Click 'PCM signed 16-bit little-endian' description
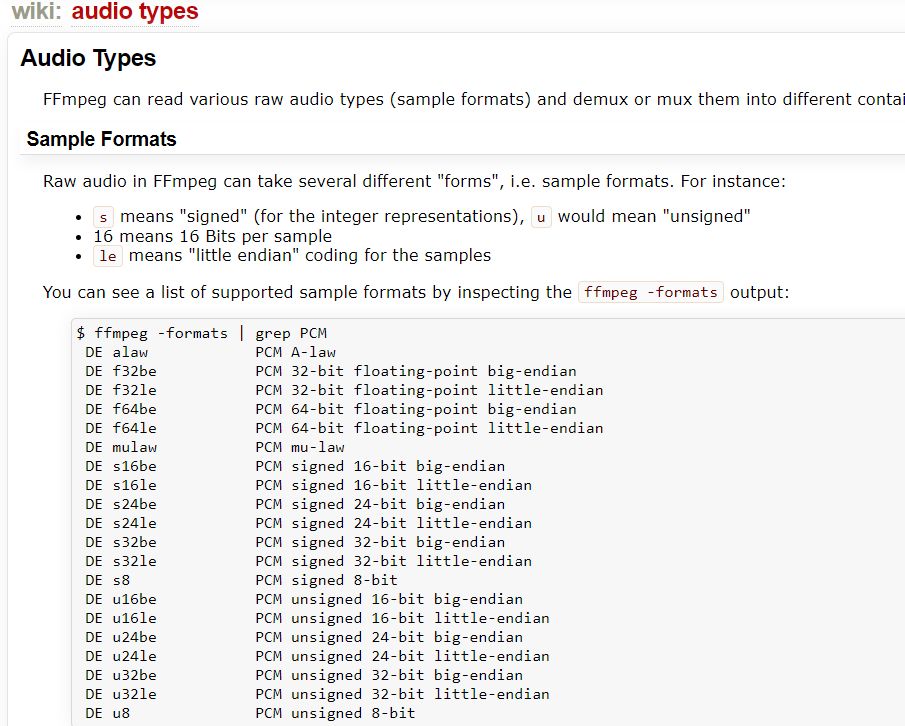This screenshot has height=726, width=905. click(x=394, y=485)
